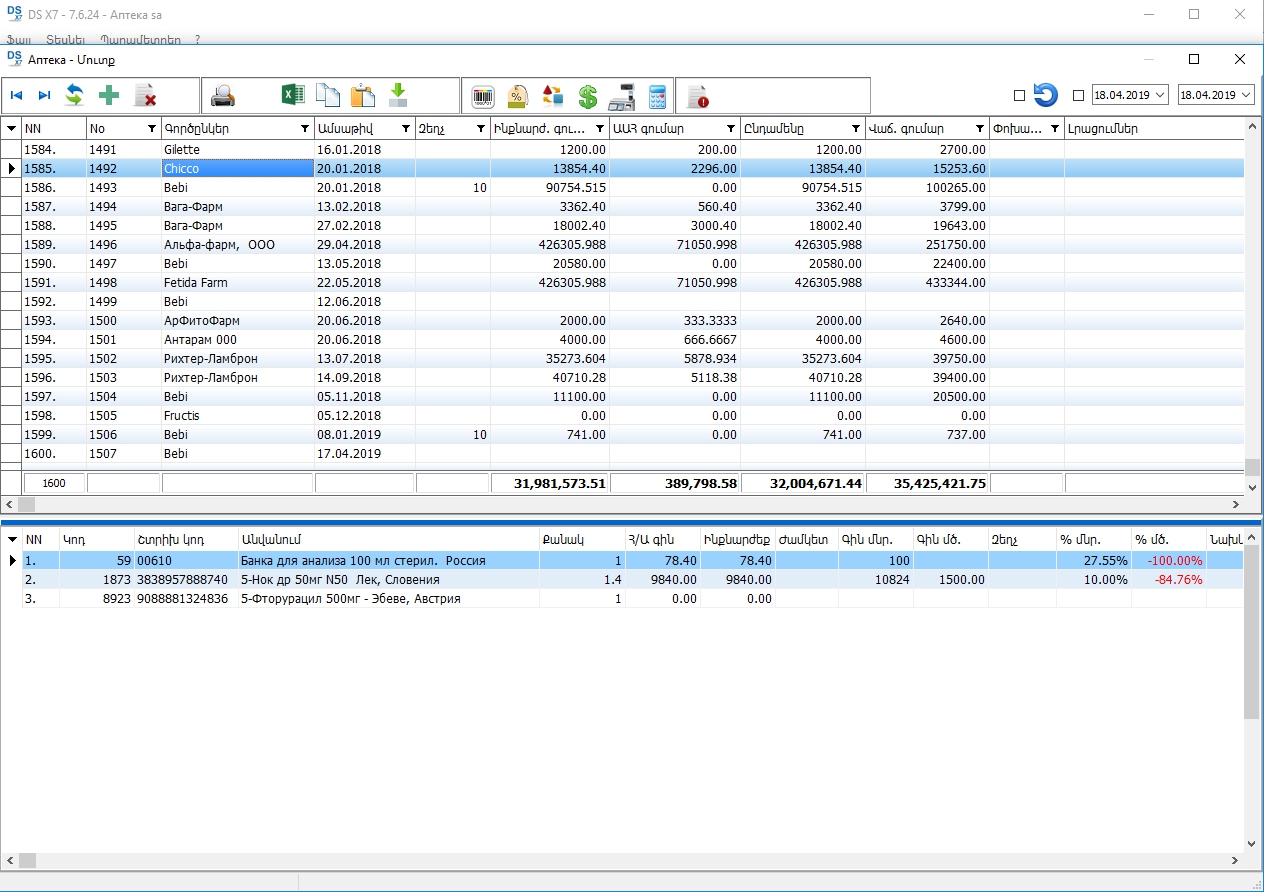Image resolution: width=1264 pixels, height=892 pixels.
Task: Select item 5-Нок др 50мг N50
Action: click(388, 580)
